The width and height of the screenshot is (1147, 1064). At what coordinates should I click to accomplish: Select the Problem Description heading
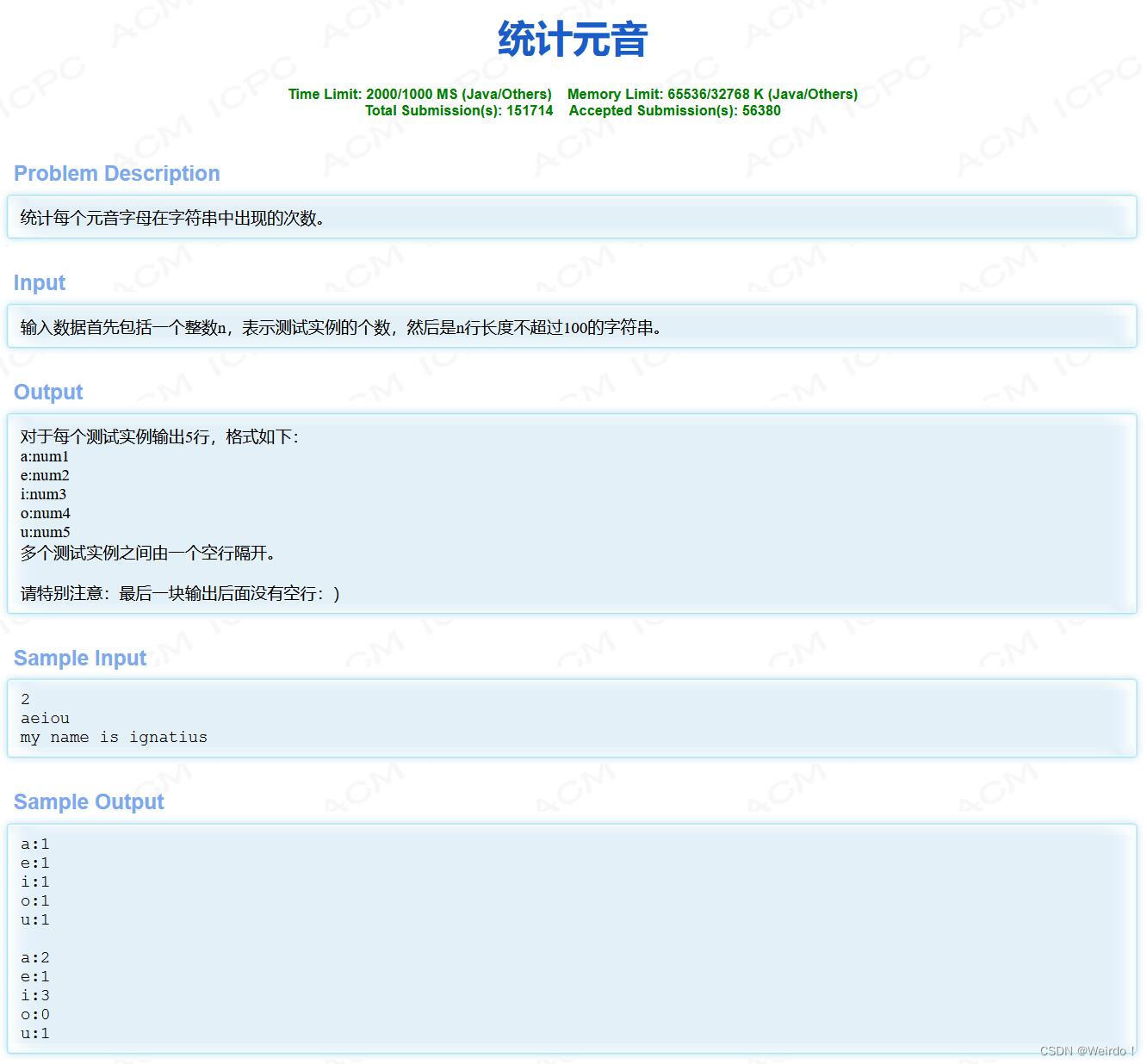coord(116,173)
